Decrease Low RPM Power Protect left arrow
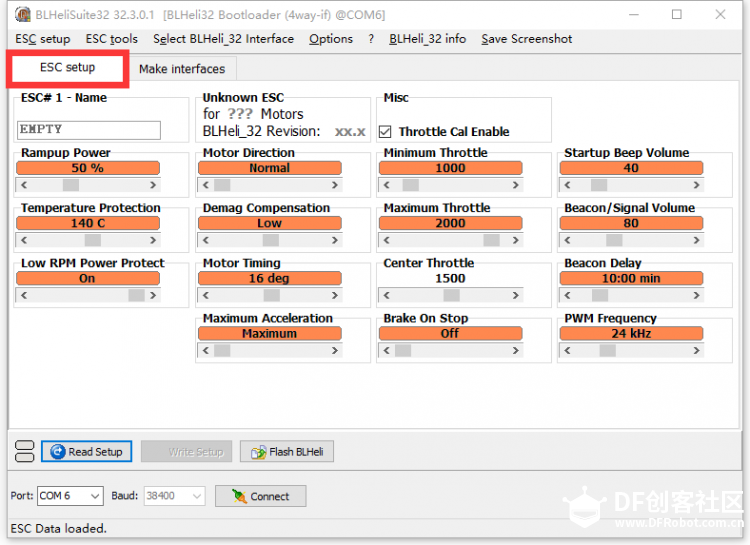Viewport: 750px width, 545px height. 24,295
